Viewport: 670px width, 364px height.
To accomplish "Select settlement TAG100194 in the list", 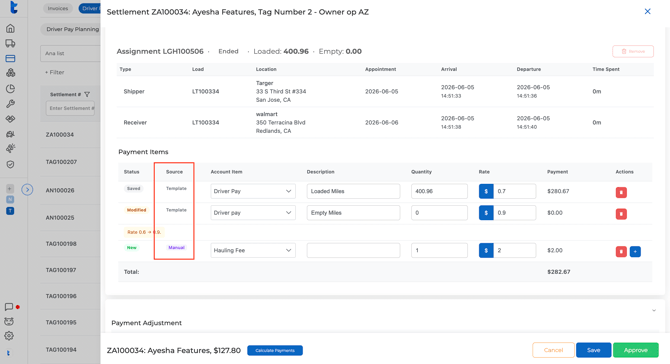I will 61,350.
